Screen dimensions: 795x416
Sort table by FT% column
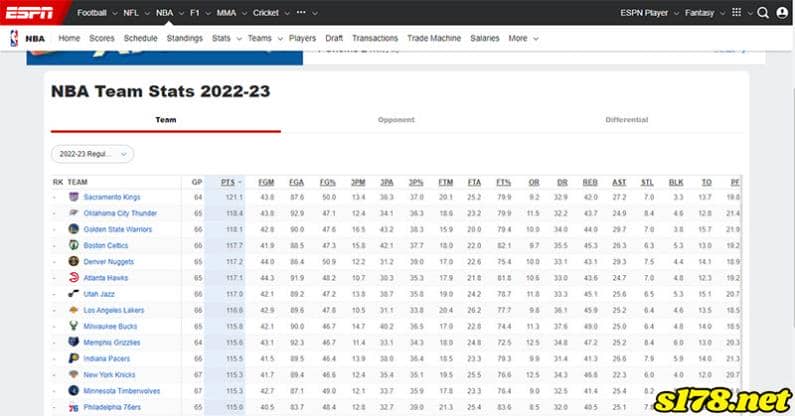click(x=503, y=182)
